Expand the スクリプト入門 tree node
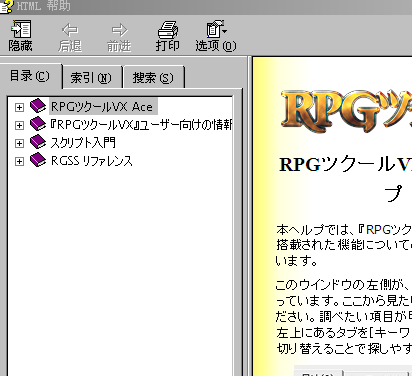Screen dimensions: 412x376 point(19,143)
